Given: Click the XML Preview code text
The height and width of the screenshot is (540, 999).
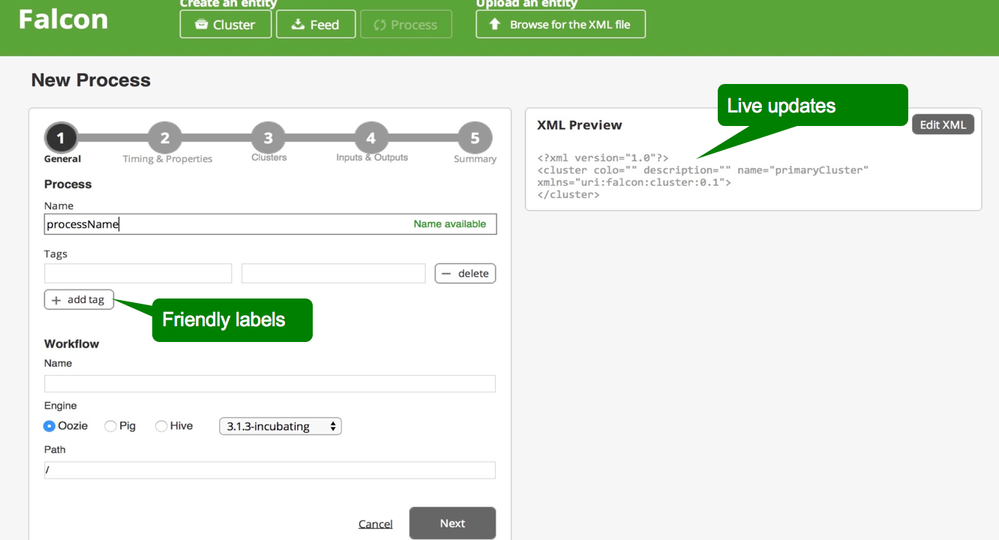Looking at the screenshot, I should (x=703, y=176).
